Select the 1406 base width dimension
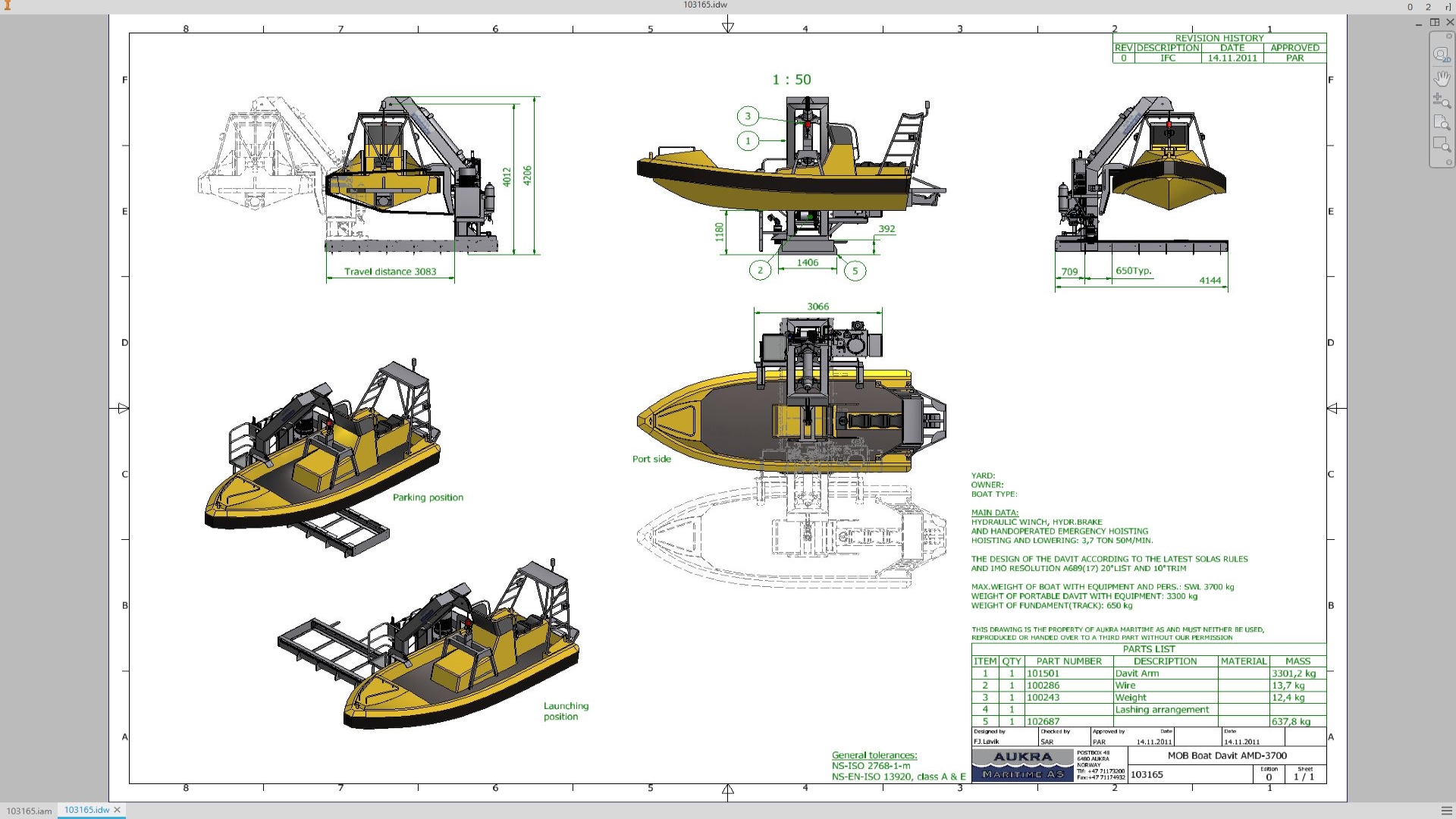The height and width of the screenshot is (819, 1456). (808, 262)
